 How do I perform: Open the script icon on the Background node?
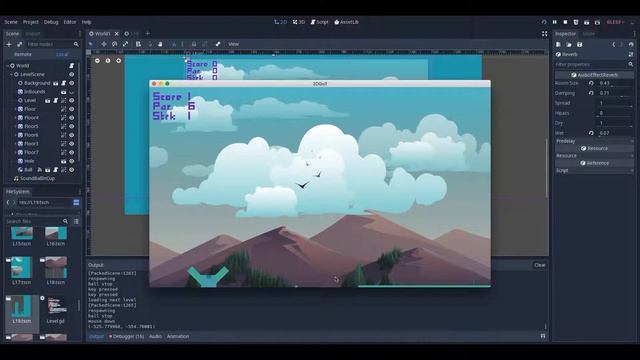point(64,83)
